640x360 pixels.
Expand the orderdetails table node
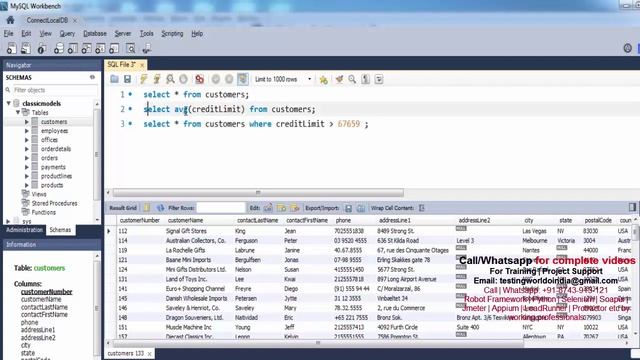click(x=27, y=149)
